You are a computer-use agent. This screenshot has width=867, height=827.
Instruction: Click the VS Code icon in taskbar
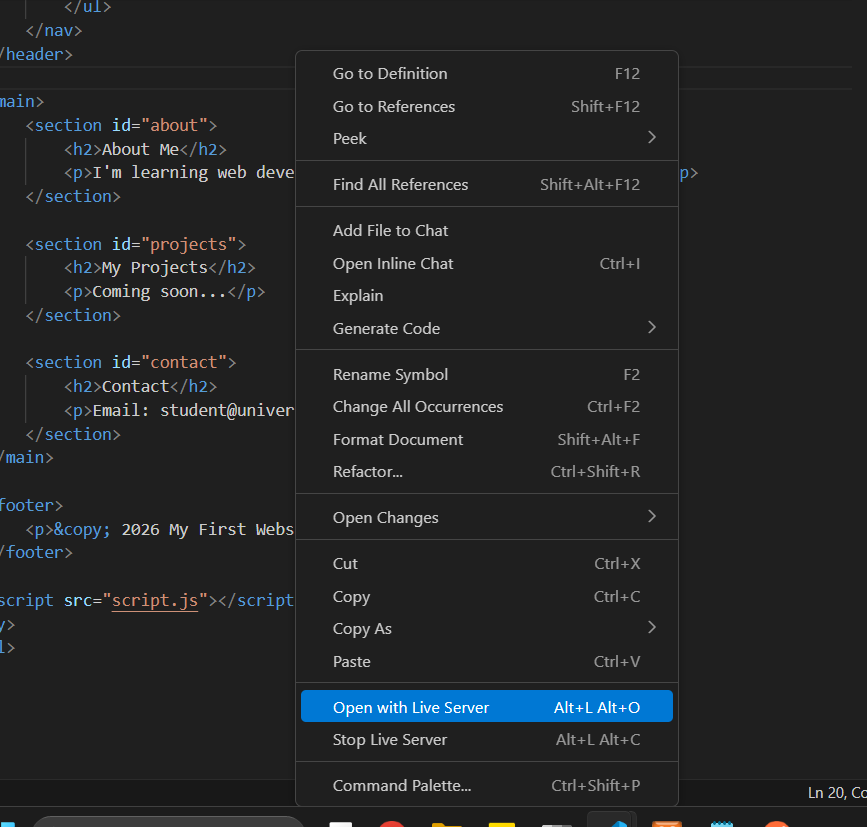pos(611,820)
